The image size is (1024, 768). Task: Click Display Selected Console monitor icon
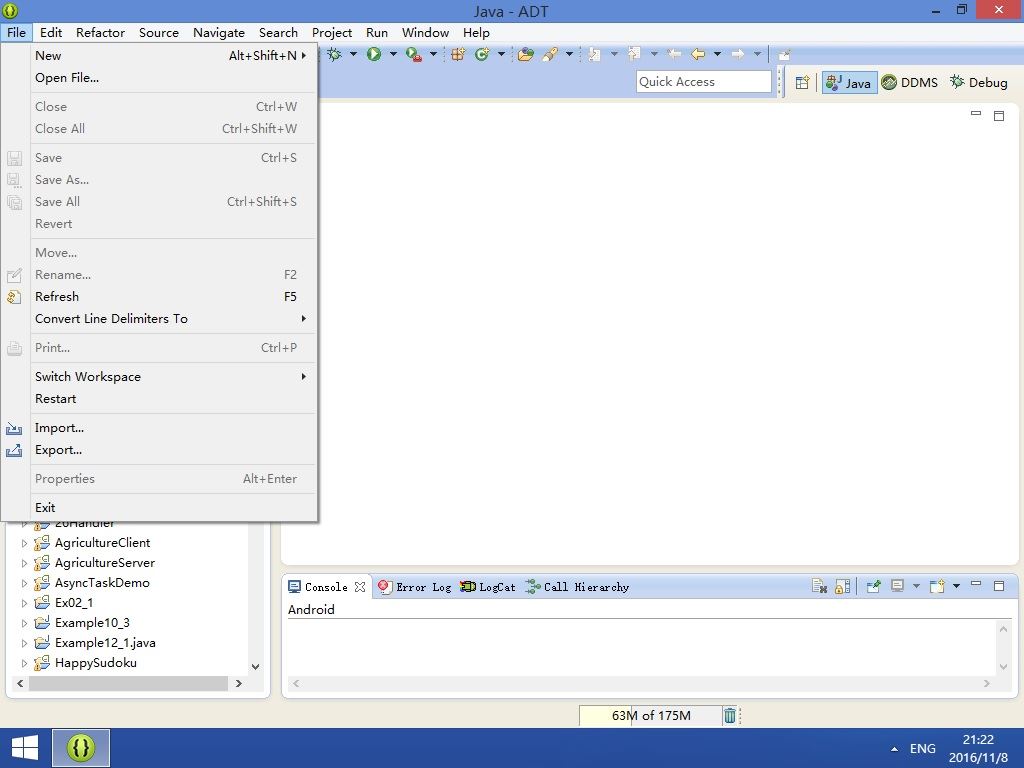point(897,586)
